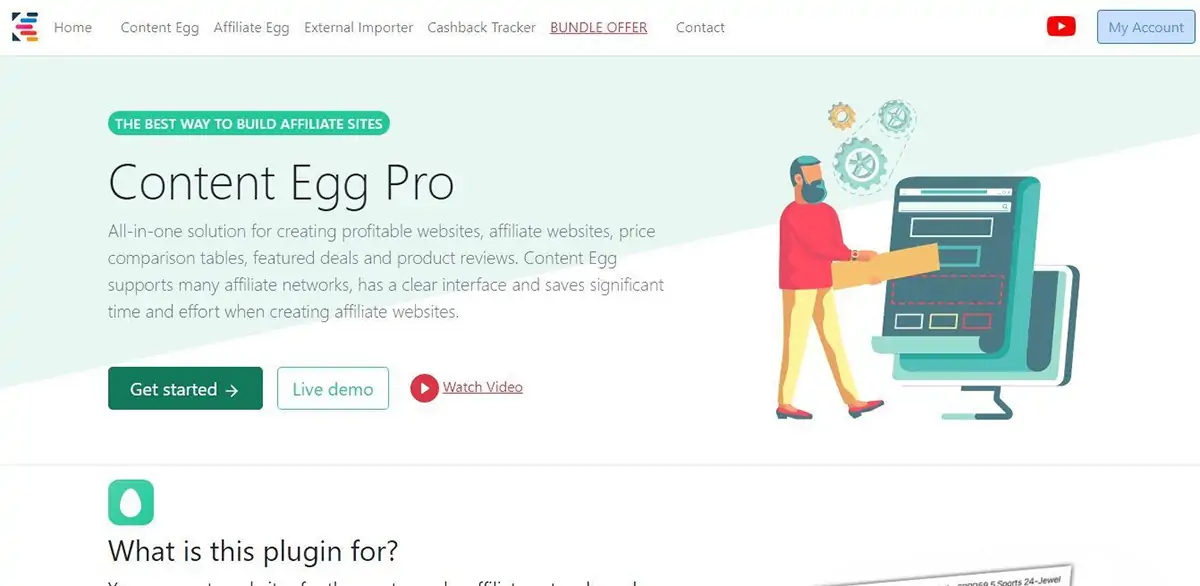This screenshot has width=1200, height=586.
Task: Click the green egg plugin icon
Action: click(131, 502)
